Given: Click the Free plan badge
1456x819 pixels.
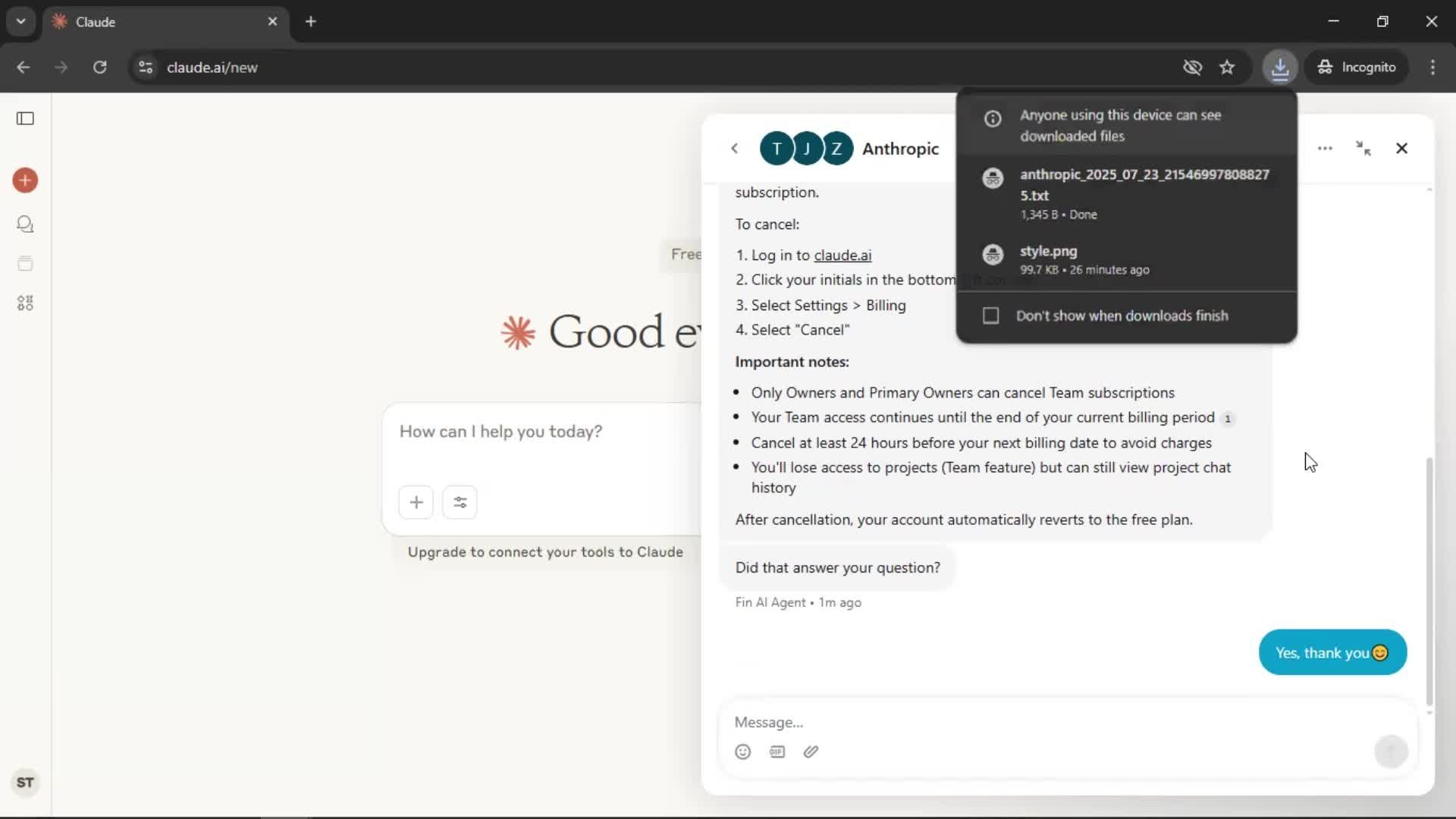Looking at the screenshot, I should point(682,255).
